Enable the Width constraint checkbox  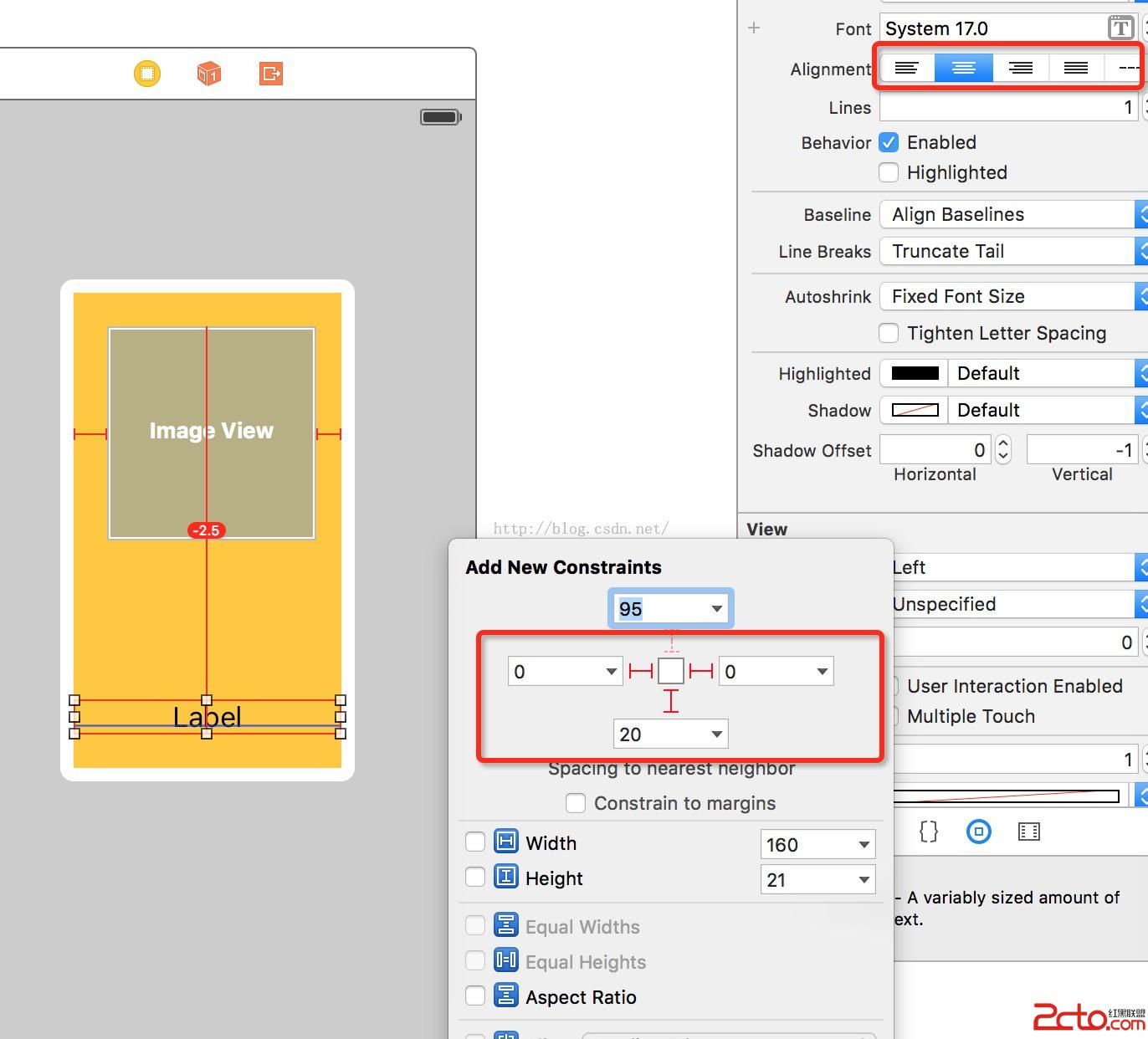pyautogui.click(x=475, y=842)
